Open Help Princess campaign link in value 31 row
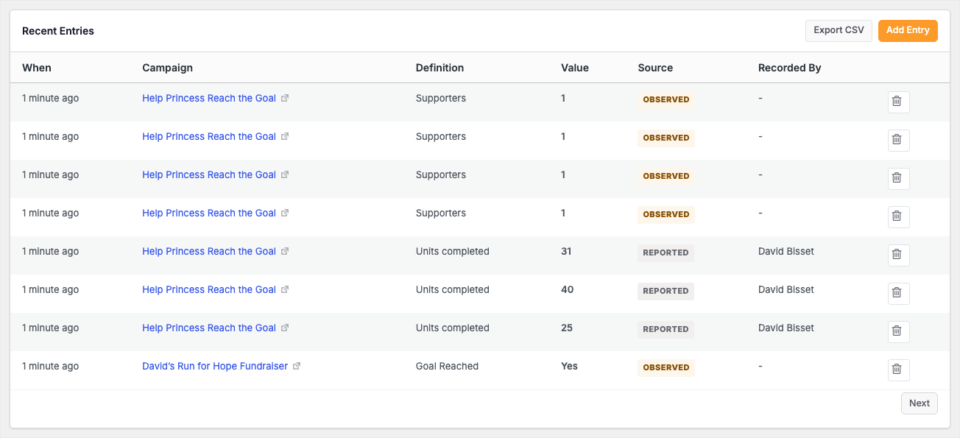The width and height of the screenshot is (960, 438). point(209,251)
